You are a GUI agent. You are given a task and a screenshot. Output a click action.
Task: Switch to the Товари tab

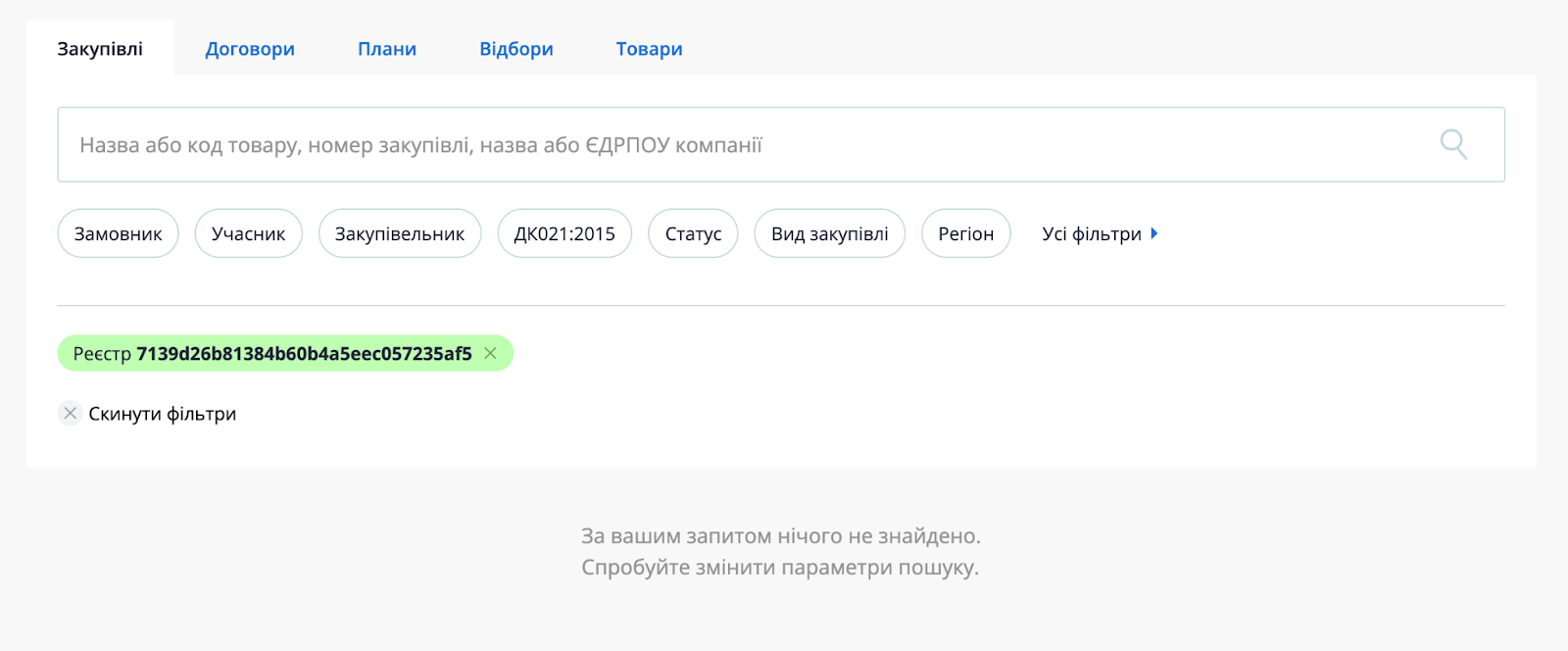point(649,49)
